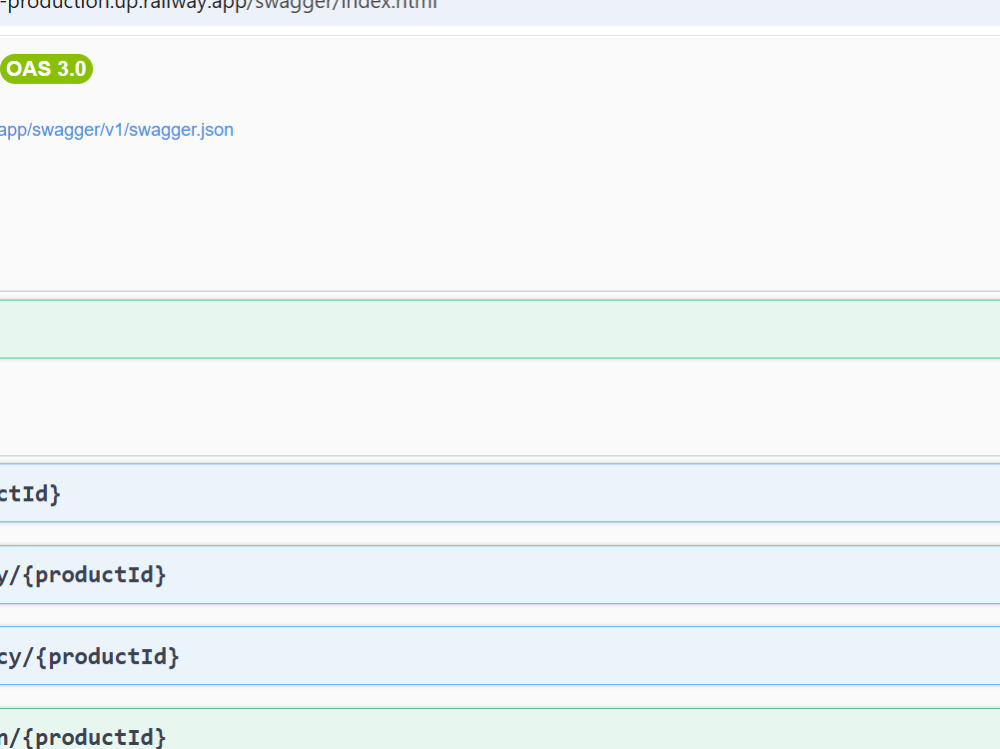Open the swagger/v1/swagger.json link

click(117, 130)
